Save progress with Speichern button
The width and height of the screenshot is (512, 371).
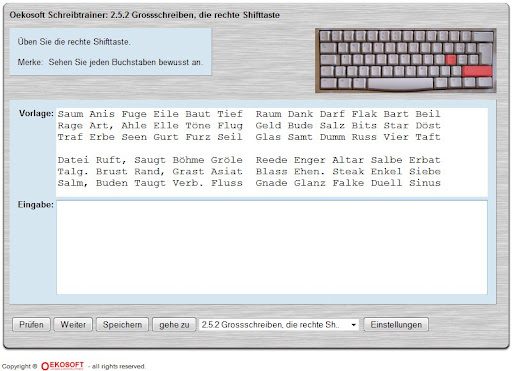pos(122,324)
